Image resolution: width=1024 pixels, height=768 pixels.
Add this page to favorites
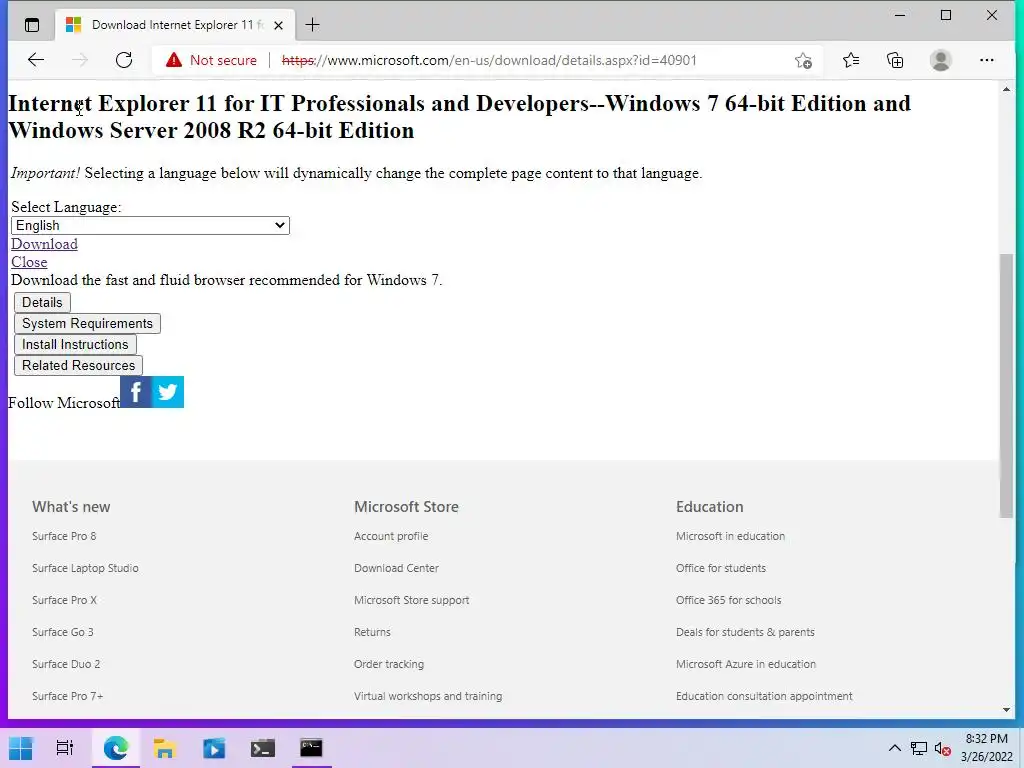803,60
